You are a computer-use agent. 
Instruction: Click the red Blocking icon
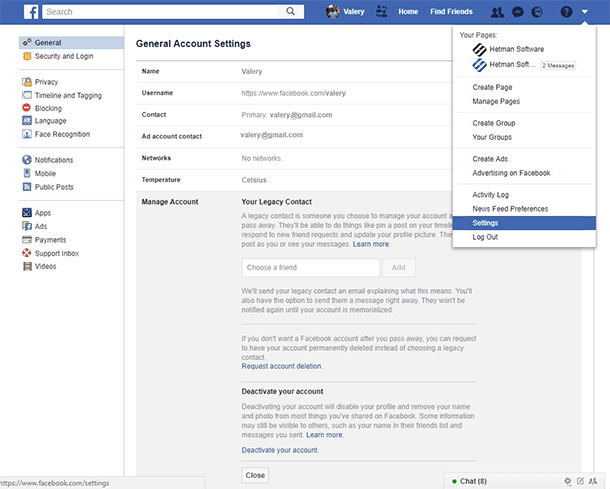26,108
